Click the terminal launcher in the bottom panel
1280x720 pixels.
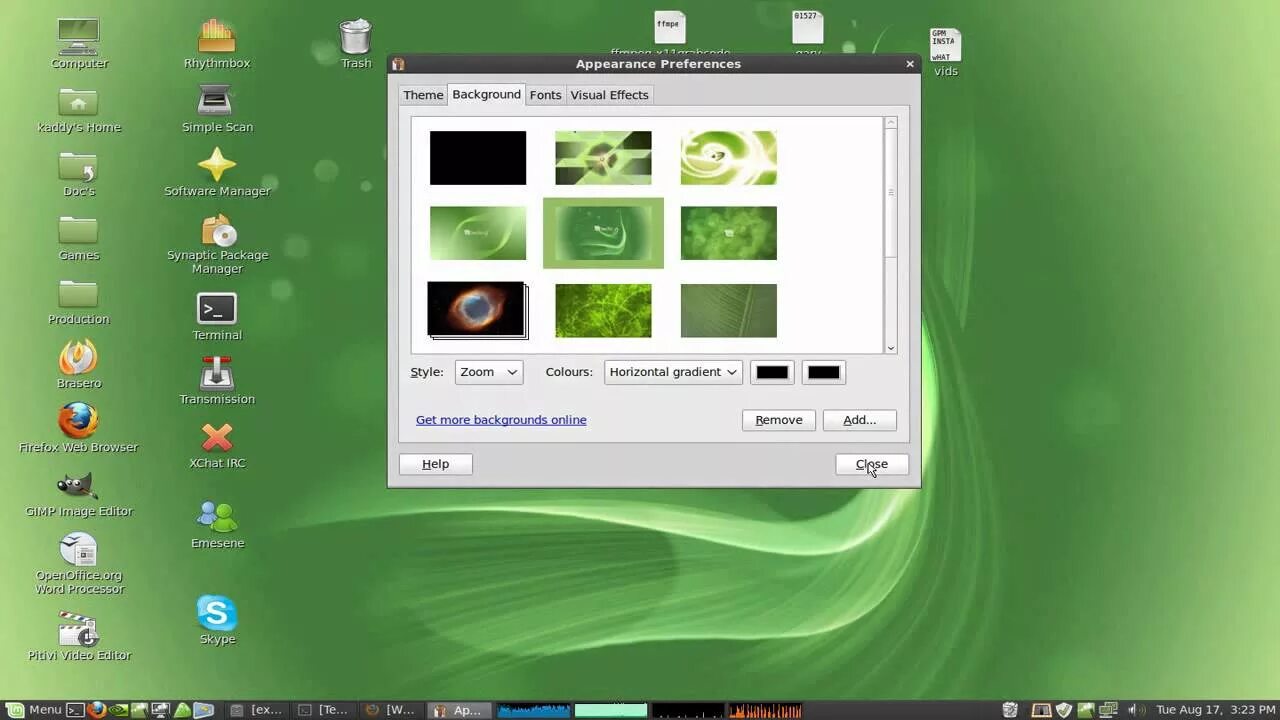click(75, 710)
